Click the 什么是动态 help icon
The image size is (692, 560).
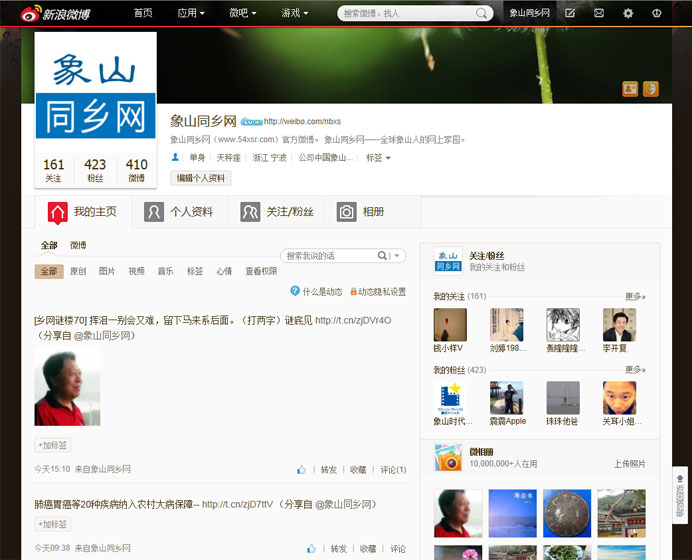[x=295, y=291]
